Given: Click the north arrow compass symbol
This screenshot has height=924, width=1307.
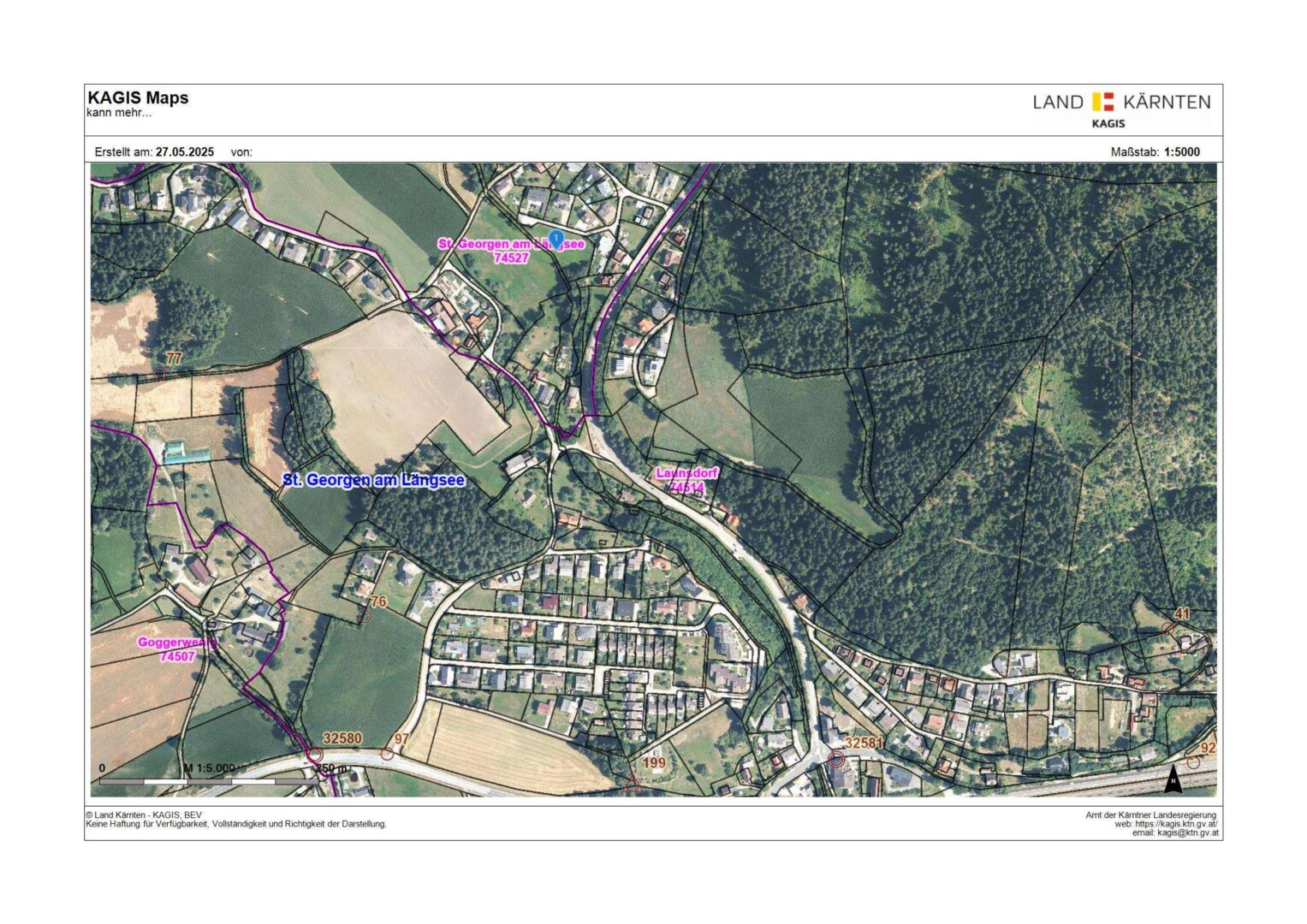Looking at the screenshot, I should [1173, 779].
